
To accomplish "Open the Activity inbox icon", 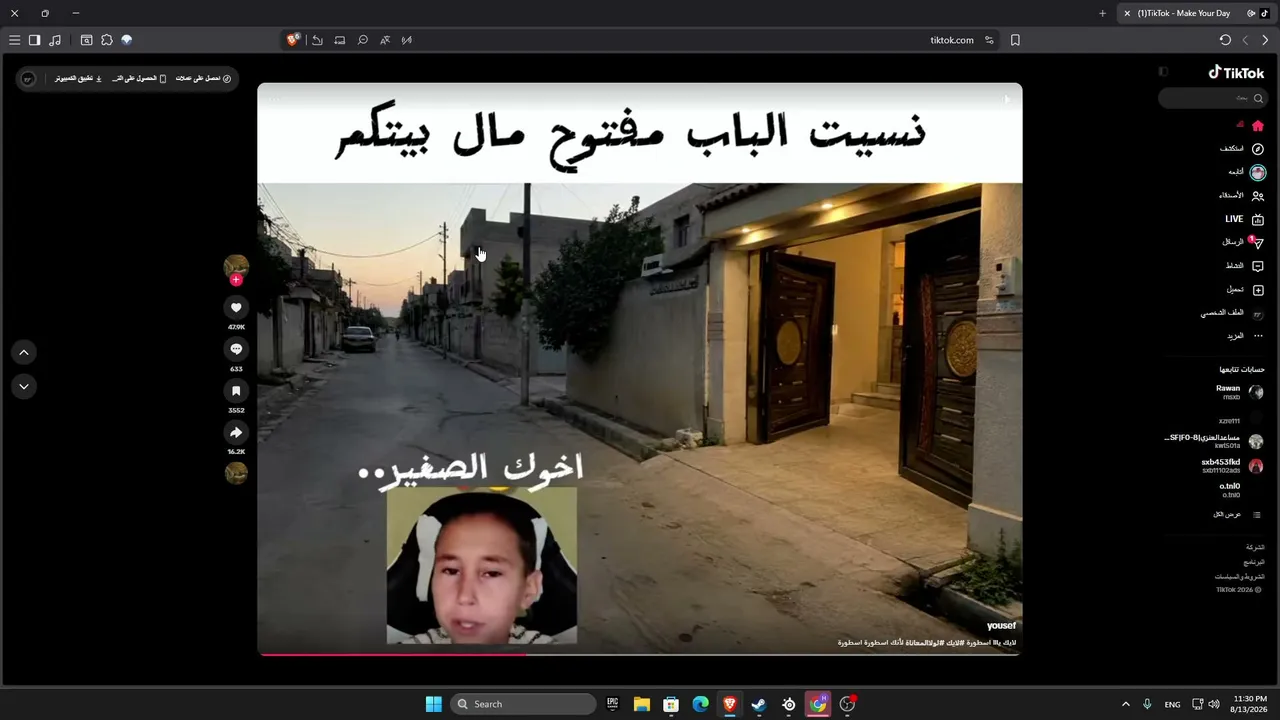I will click(1258, 266).
